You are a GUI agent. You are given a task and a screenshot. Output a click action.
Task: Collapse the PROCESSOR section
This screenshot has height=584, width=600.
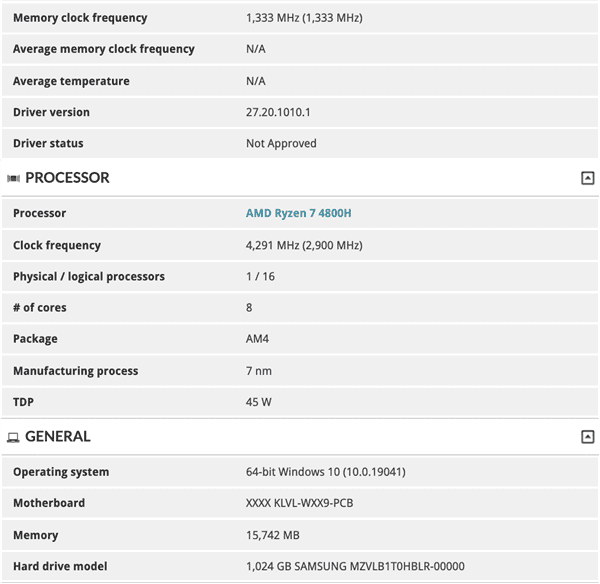coord(587,178)
